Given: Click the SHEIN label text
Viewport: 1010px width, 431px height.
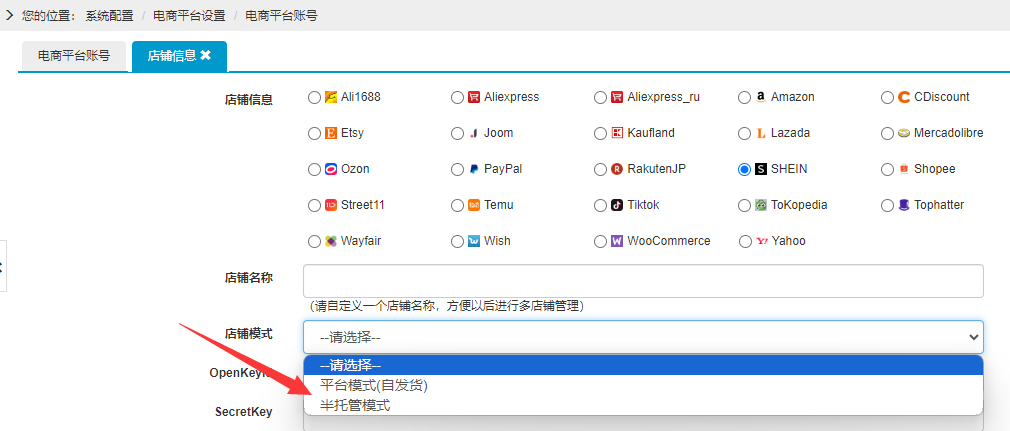Looking at the screenshot, I should point(789,169).
